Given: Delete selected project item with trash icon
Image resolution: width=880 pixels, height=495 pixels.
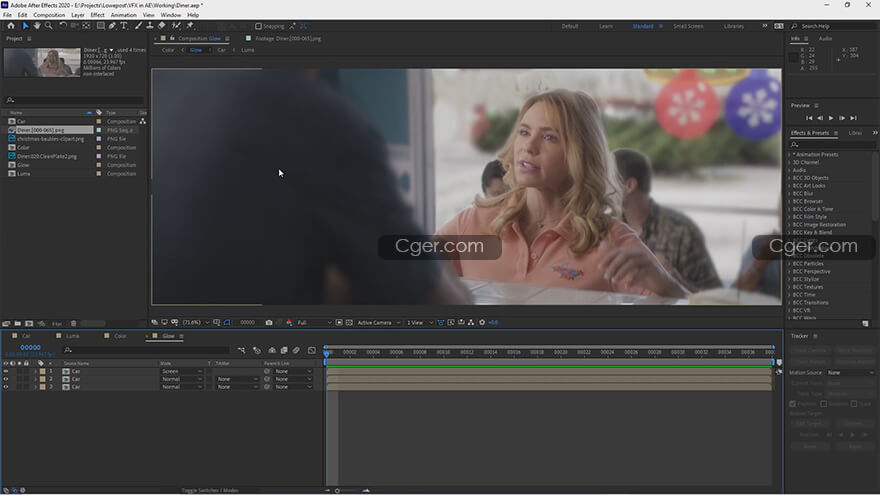Looking at the screenshot, I should click(x=73, y=324).
